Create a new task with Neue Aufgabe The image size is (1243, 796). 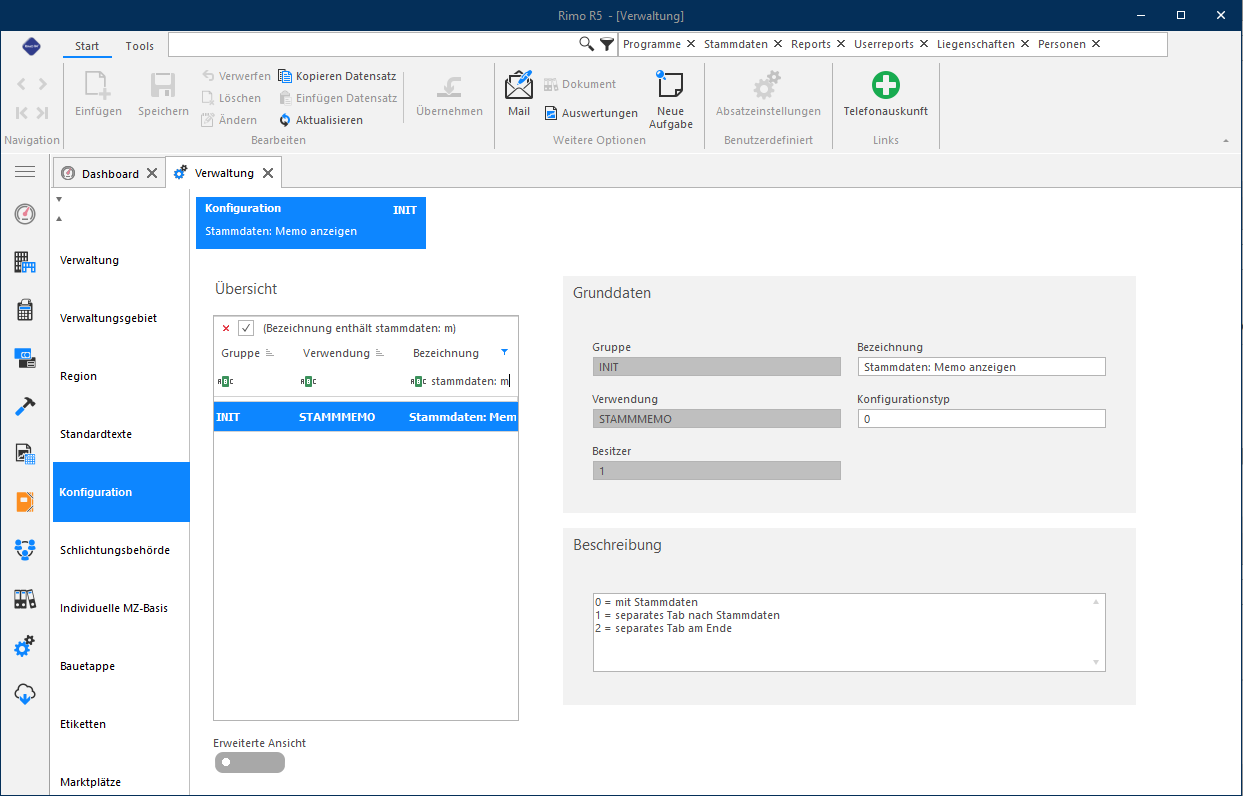[x=670, y=100]
